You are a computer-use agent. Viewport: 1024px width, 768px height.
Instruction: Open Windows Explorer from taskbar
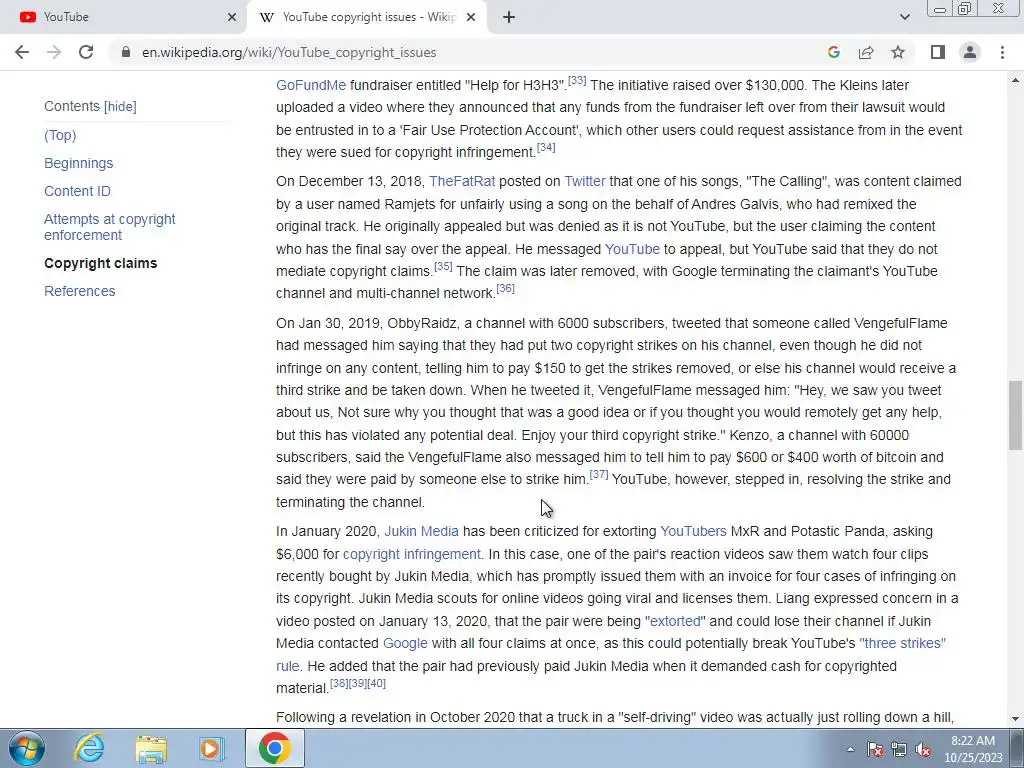[151, 748]
